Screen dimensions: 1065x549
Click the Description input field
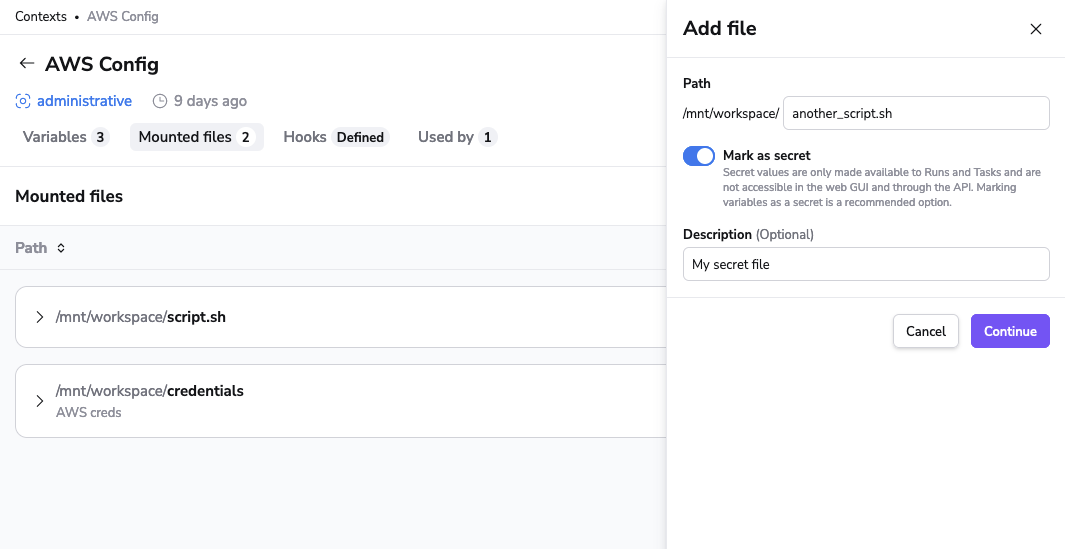point(866,264)
